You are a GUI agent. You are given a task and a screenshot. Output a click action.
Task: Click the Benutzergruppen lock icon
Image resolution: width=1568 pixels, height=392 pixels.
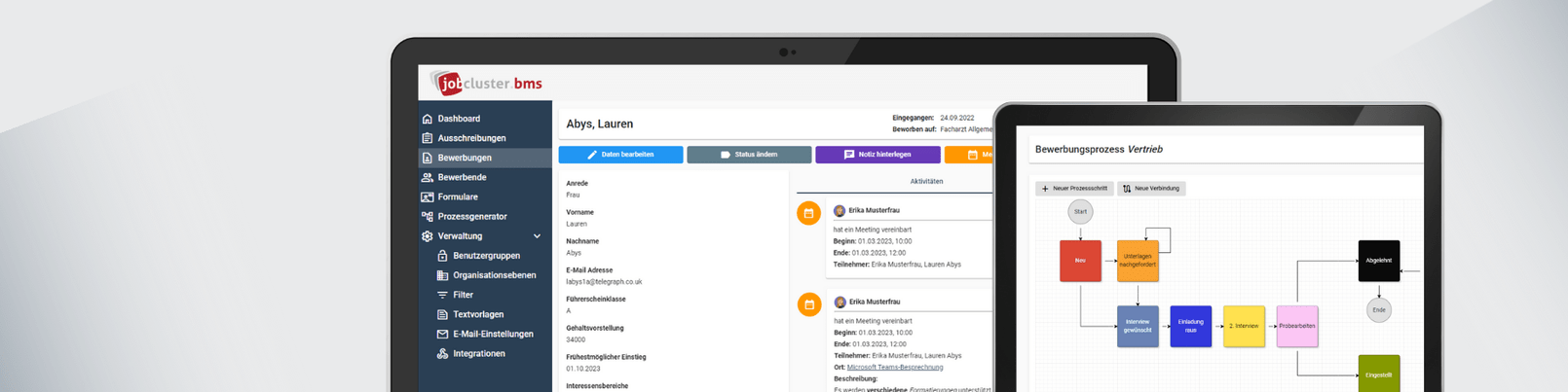pos(442,256)
